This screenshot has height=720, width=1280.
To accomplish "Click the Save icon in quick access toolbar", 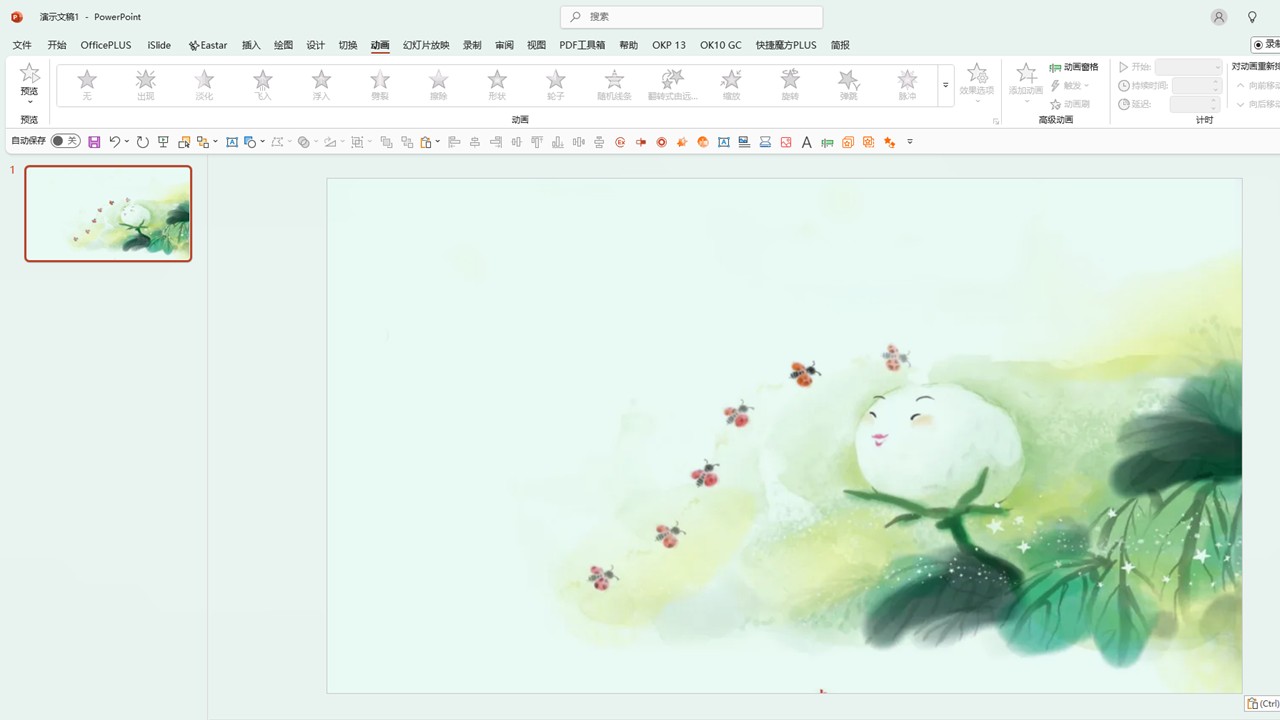I will pos(94,142).
